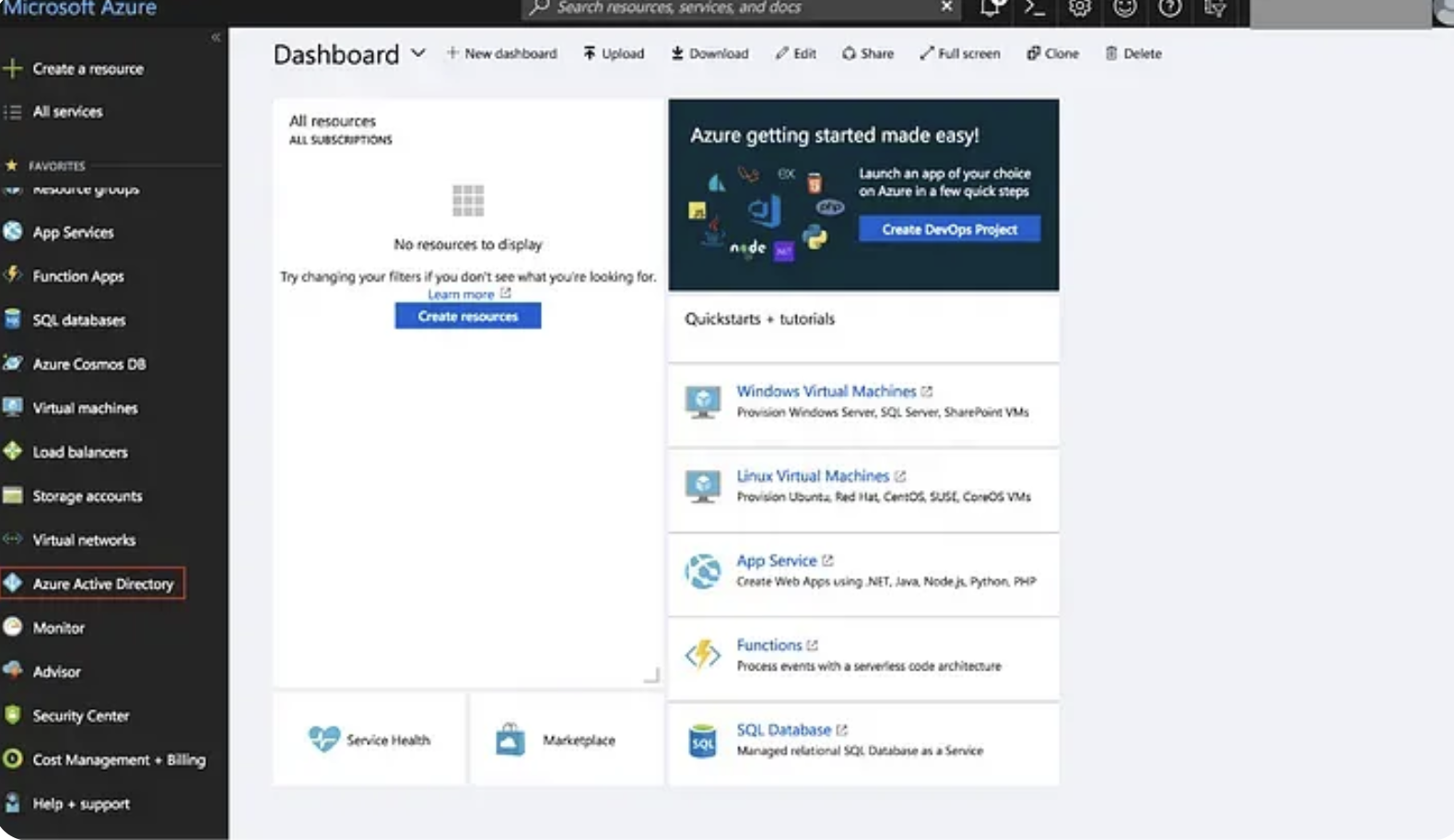
Task: Clone the current dashboard
Action: pyautogui.click(x=1053, y=53)
